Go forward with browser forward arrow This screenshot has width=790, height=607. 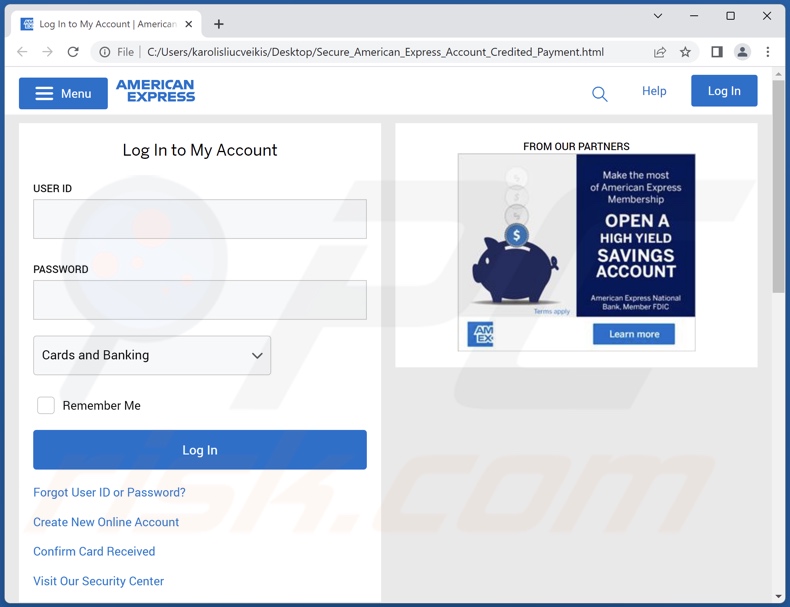pos(47,52)
